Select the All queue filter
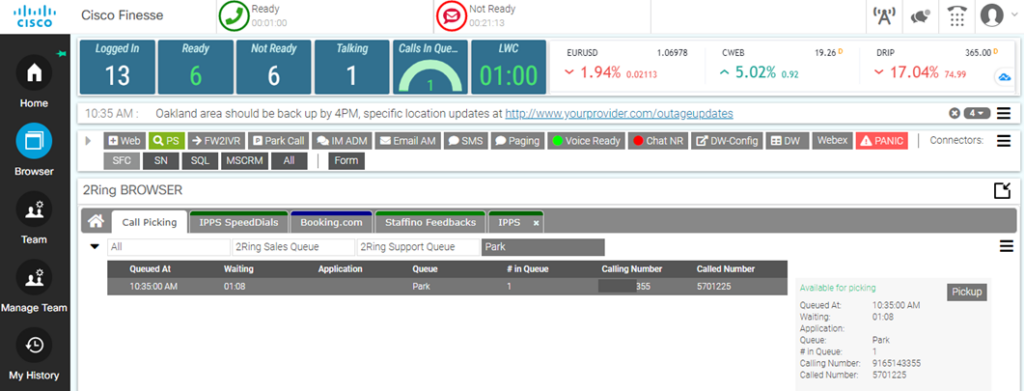The image size is (1024, 391). click(168, 247)
